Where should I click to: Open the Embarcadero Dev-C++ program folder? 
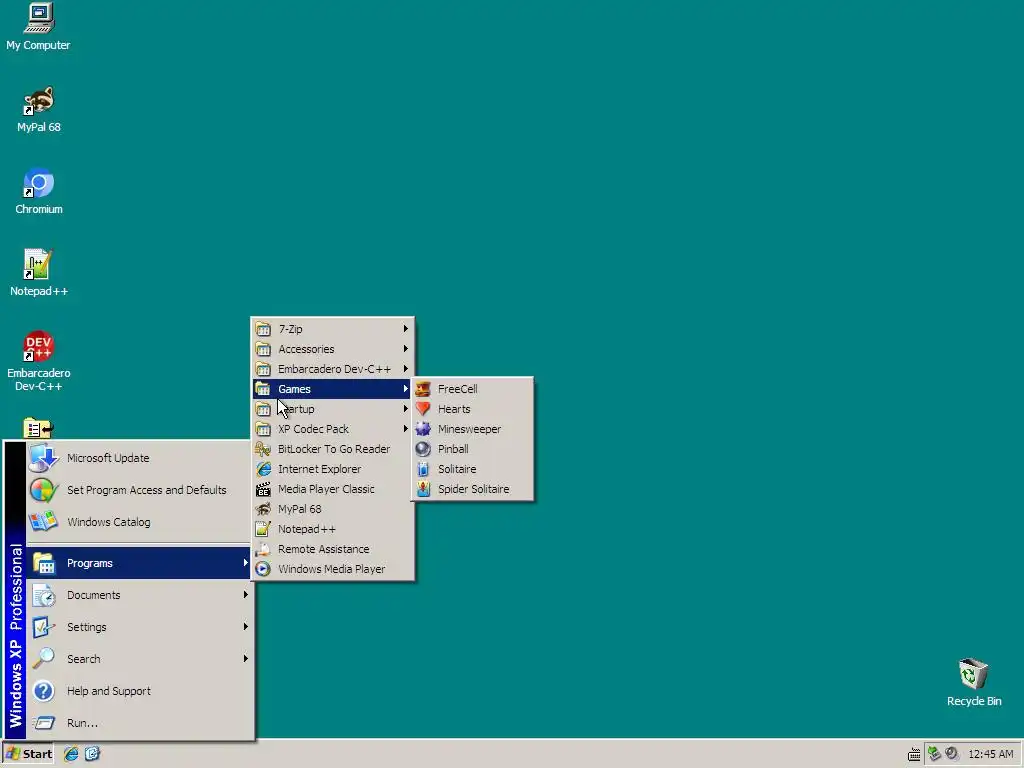(x=332, y=369)
